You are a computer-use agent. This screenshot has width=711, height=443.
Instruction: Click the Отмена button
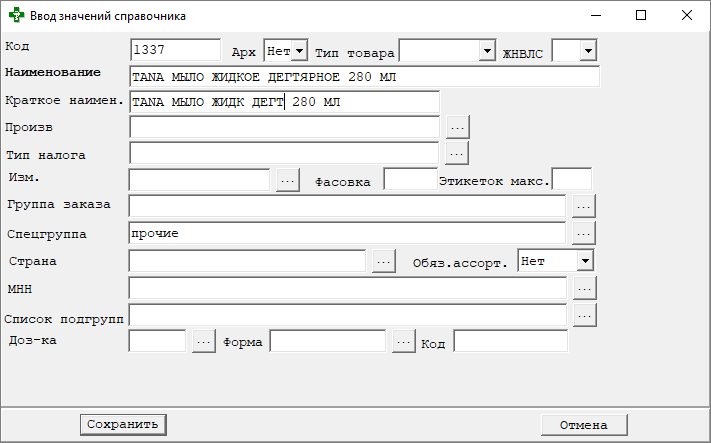pyautogui.click(x=584, y=424)
